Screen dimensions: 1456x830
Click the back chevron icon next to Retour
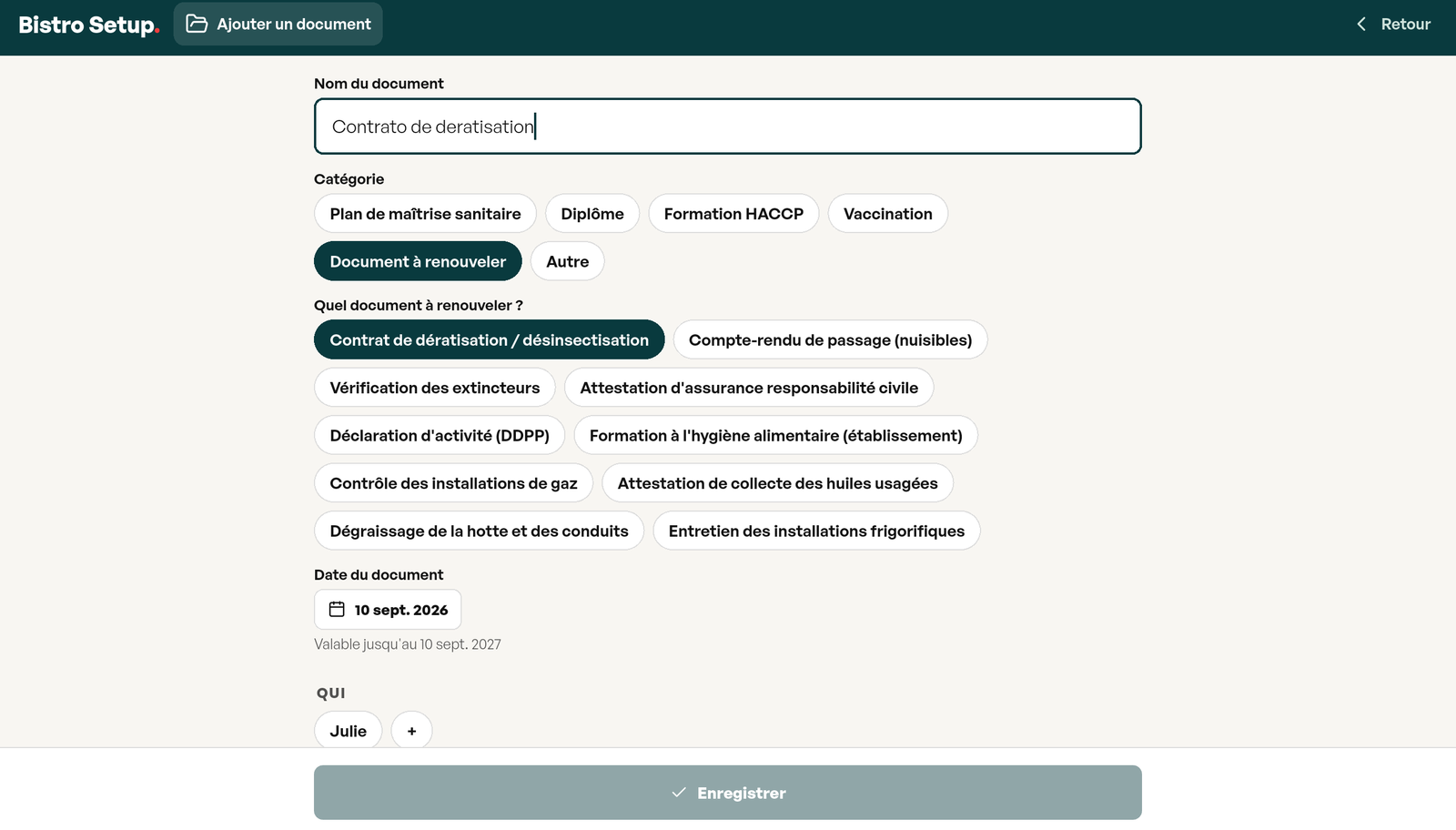pos(1361,25)
